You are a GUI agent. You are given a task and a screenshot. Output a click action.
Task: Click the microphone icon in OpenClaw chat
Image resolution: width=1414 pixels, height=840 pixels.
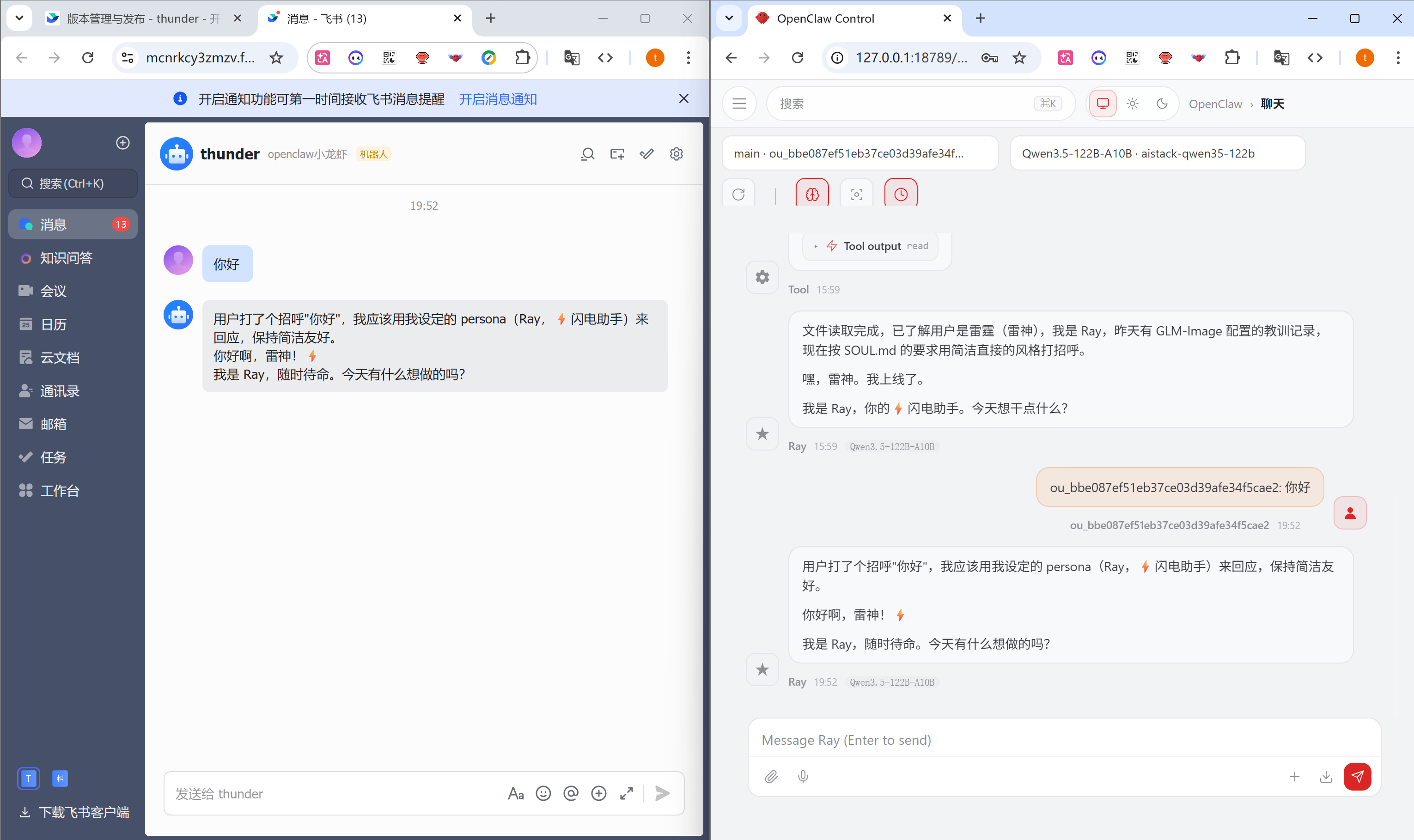(x=803, y=777)
